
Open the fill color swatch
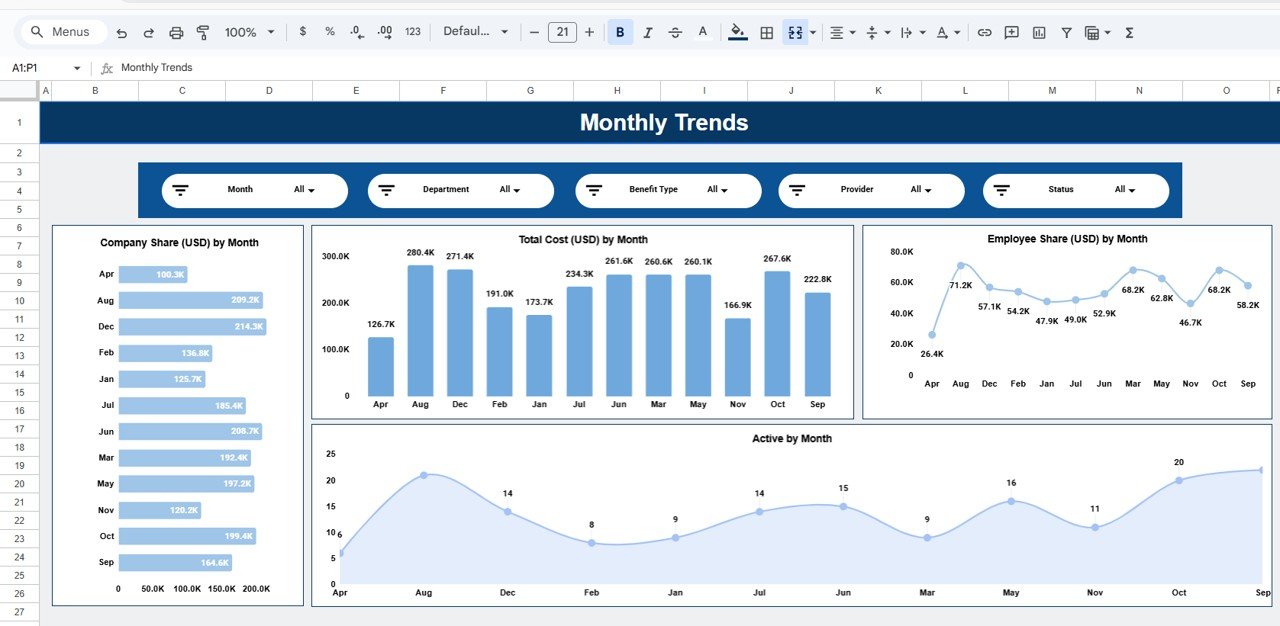[737, 32]
